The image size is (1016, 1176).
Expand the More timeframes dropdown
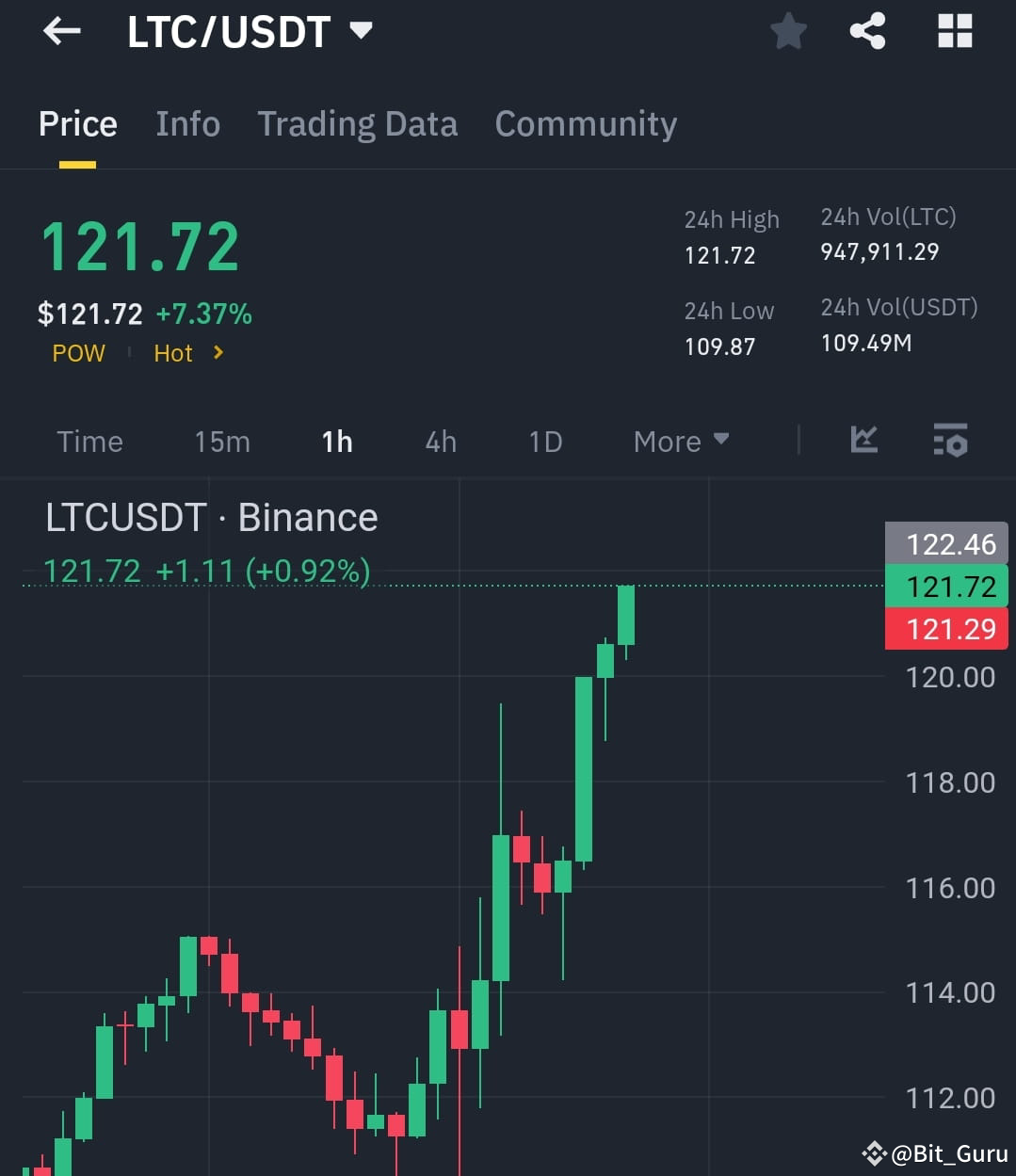coord(681,441)
